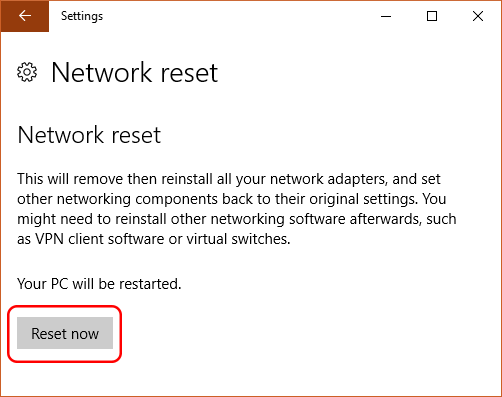
Task: Click 'Your PC will be restarted.' text
Action: (99, 284)
